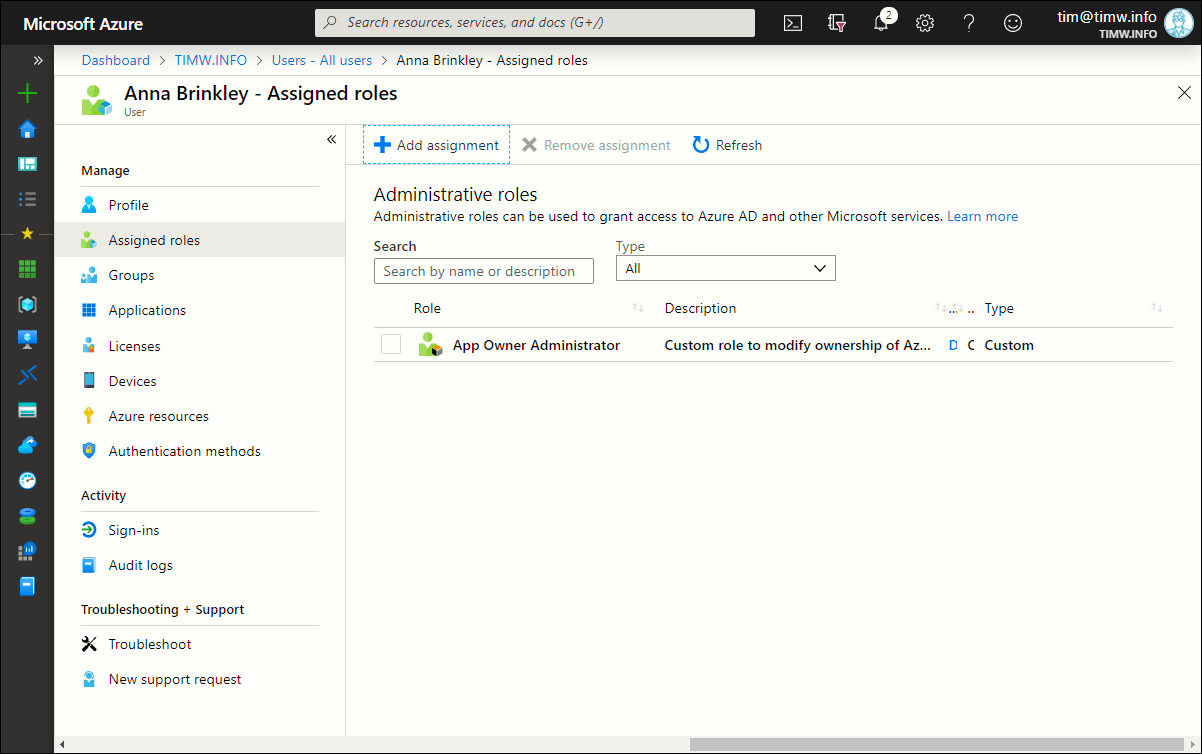Click the Add assignment button
1202x754 pixels.
pos(436,145)
